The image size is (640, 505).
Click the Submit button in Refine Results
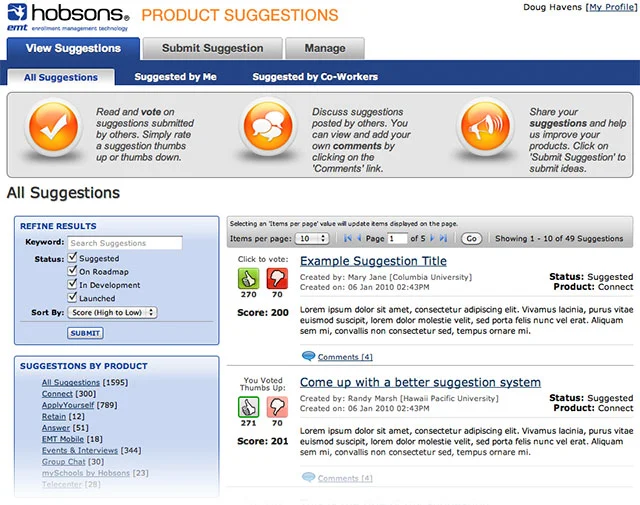pyautogui.click(x=85, y=333)
